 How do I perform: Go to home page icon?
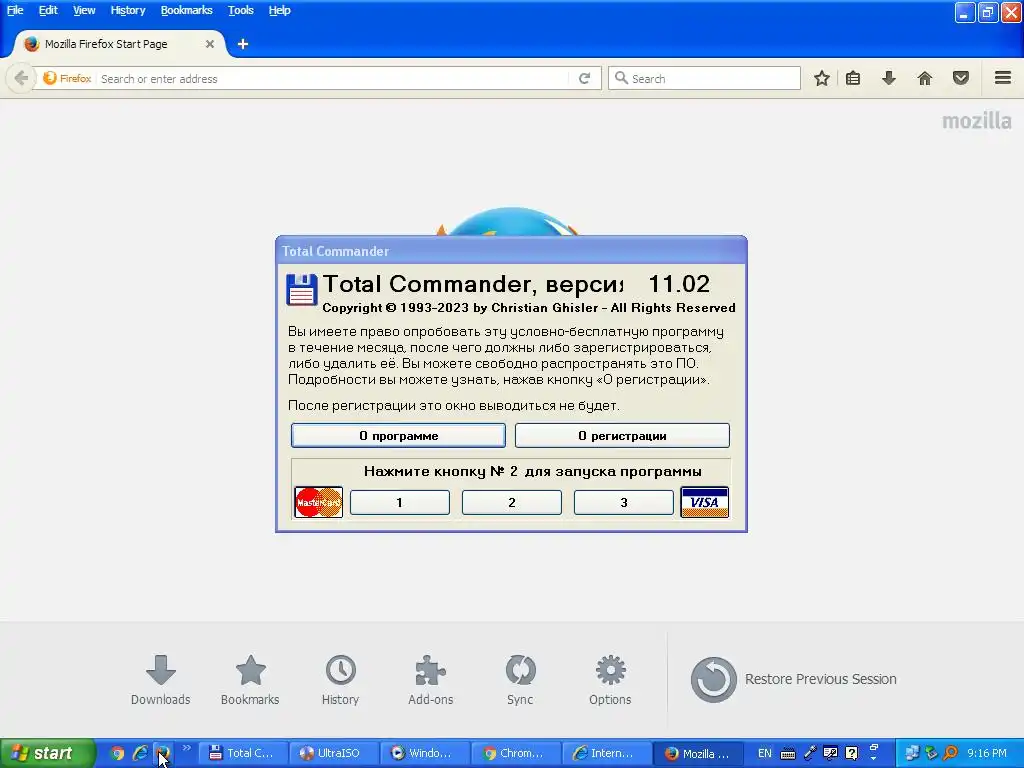(x=925, y=78)
